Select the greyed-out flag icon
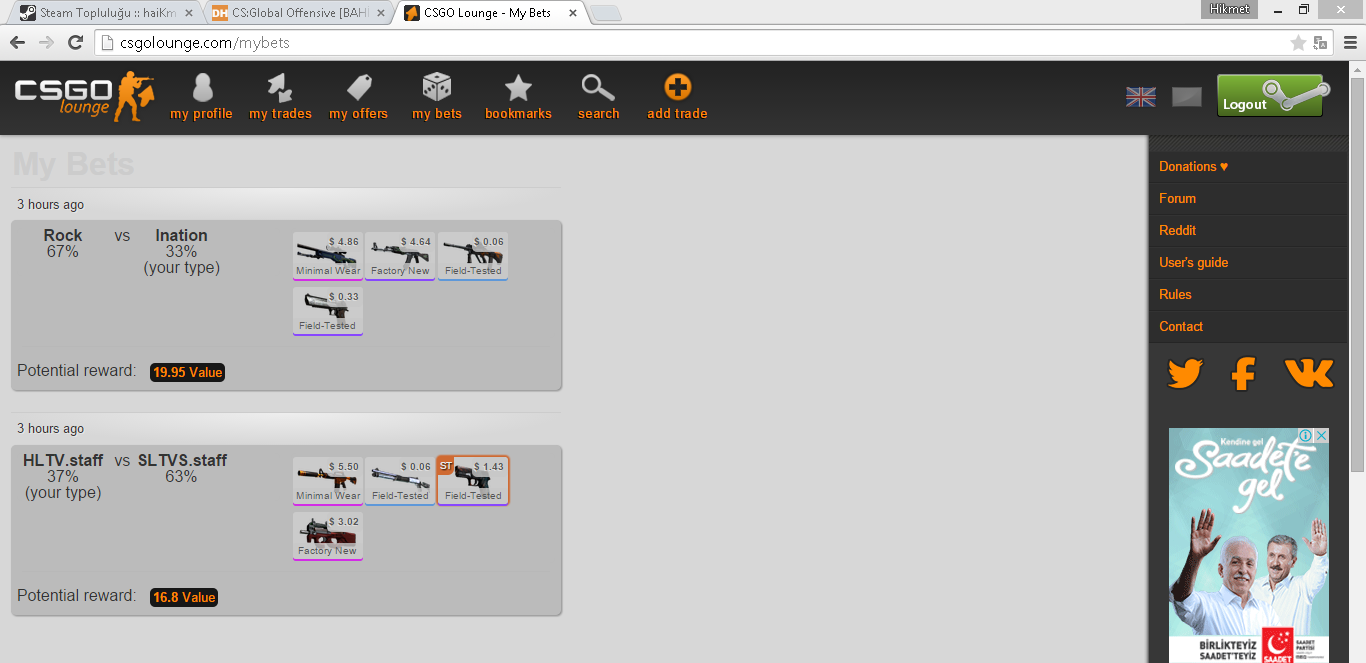This screenshot has width=1366, height=663. click(x=1187, y=97)
